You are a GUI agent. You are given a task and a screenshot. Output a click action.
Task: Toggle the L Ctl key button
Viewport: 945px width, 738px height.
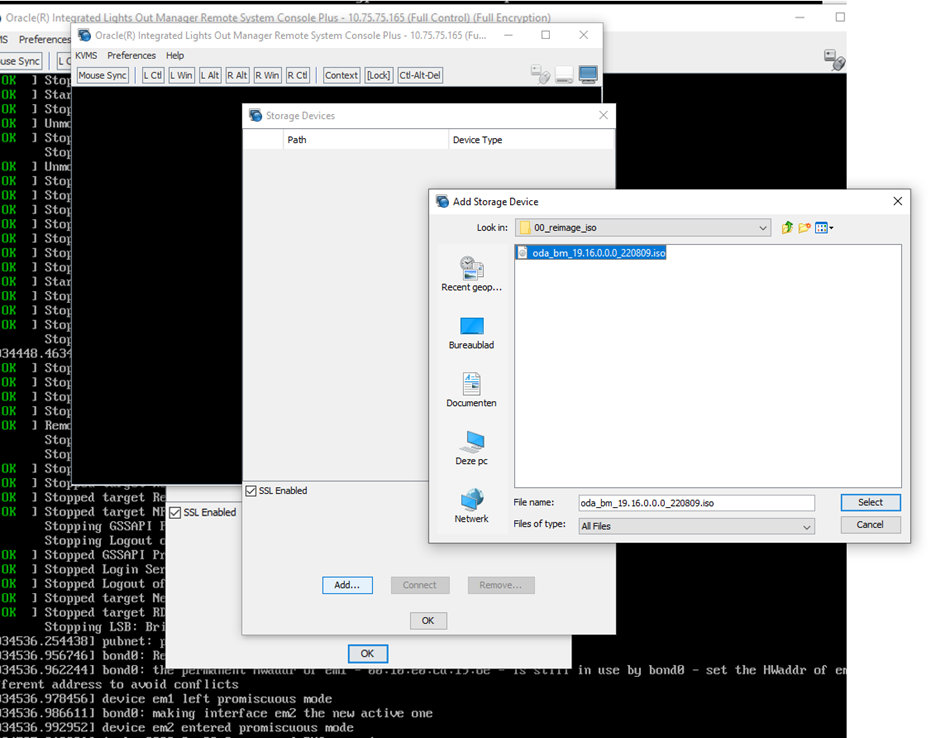(x=152, y=75)
